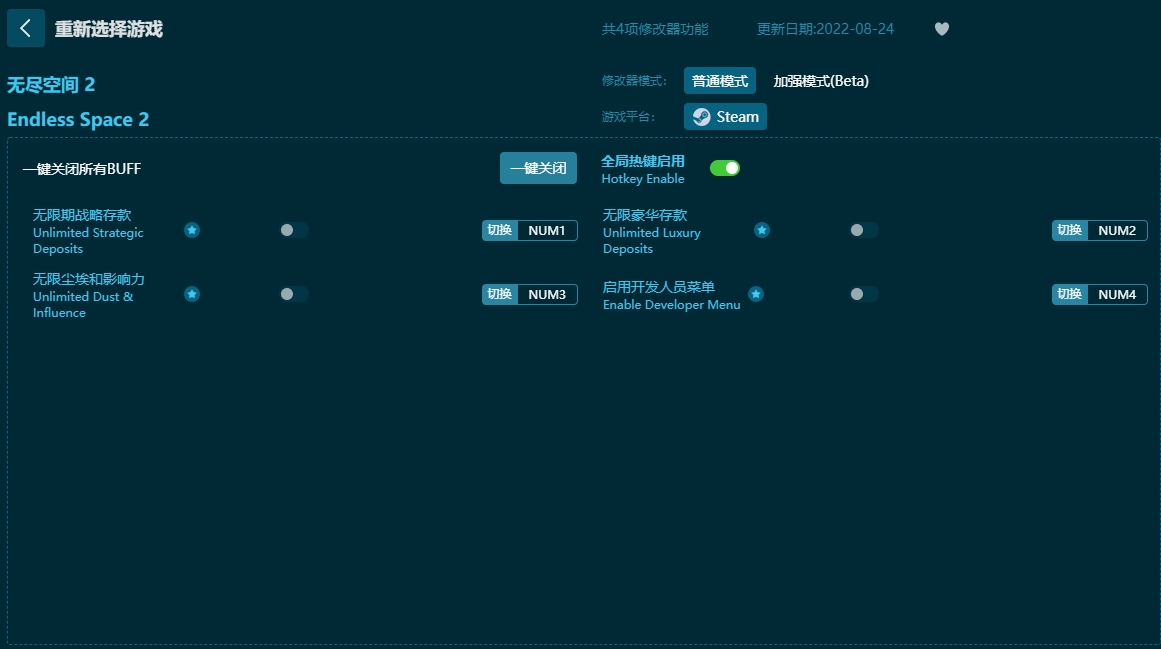The width and height of the screenshot is (1161, 649).
Task: Disable the Hotkey Enable switch
Action: coord(725,168)
